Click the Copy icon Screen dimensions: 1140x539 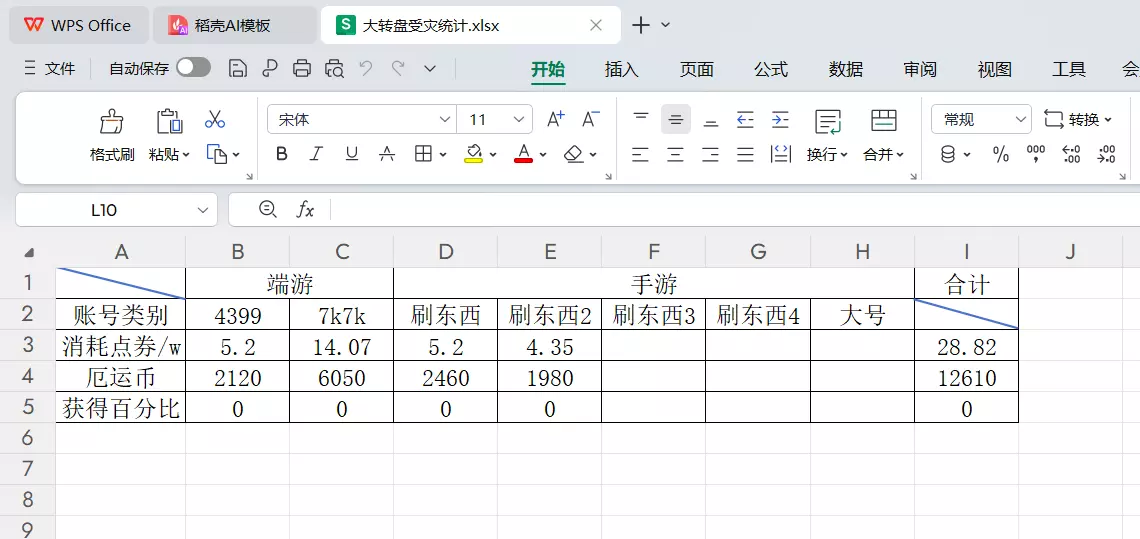(217, 154)
